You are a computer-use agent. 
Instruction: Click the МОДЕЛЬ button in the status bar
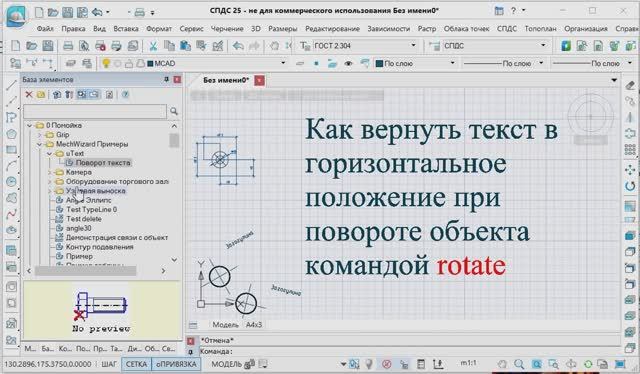(227, 364)
